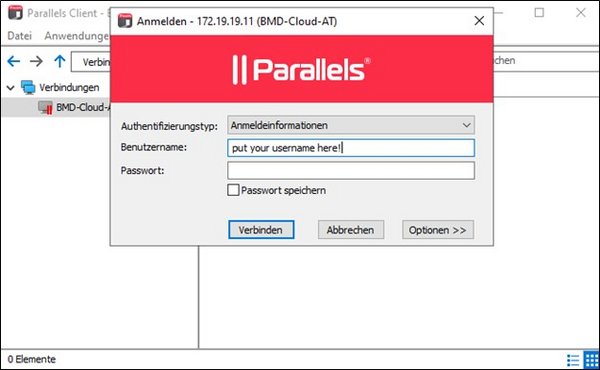The image size is (600, 370).
Task: Click the Parallels Client title bar icon
Action: pos(15,13)
